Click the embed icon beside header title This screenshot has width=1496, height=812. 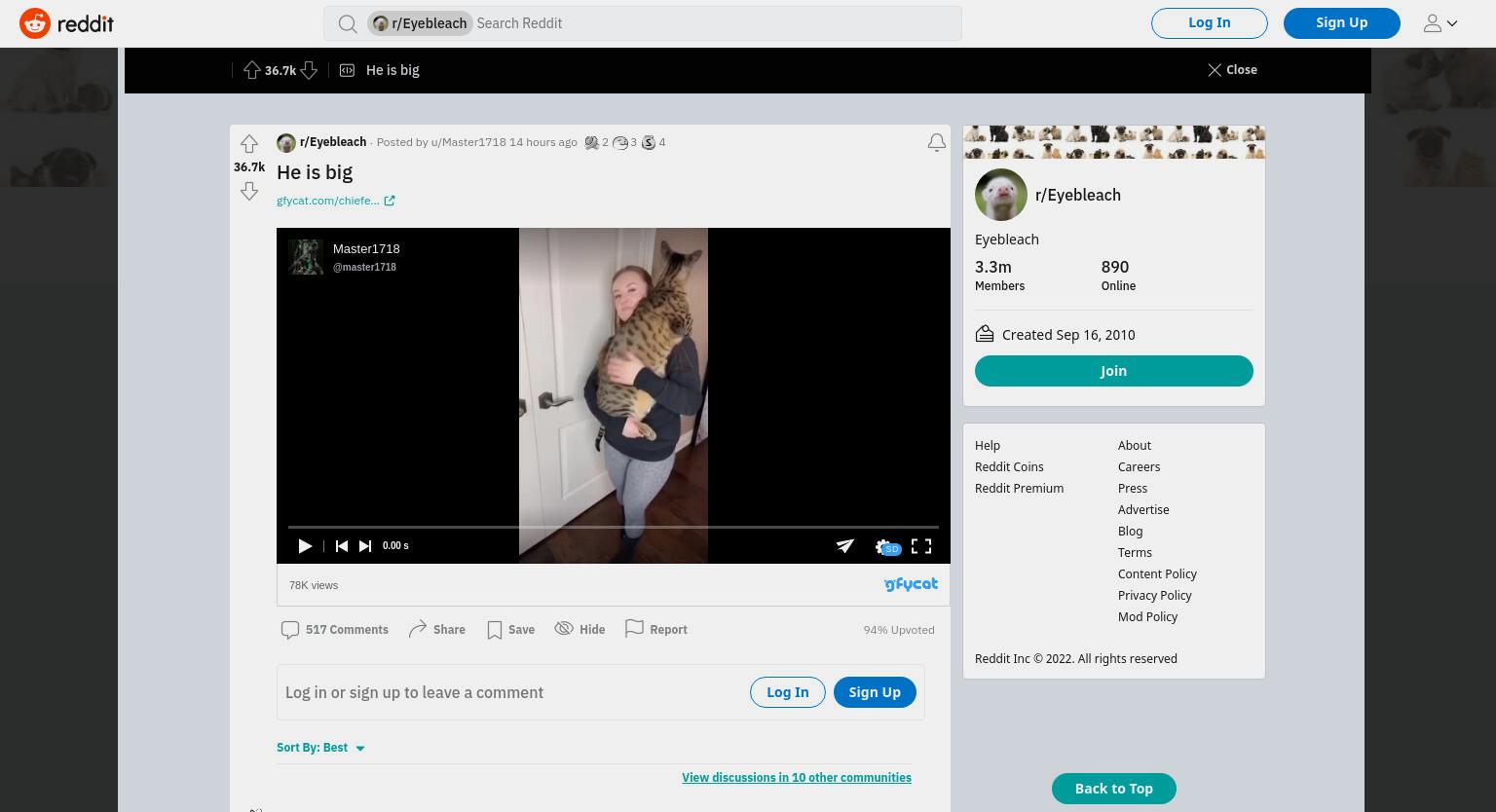347,70
